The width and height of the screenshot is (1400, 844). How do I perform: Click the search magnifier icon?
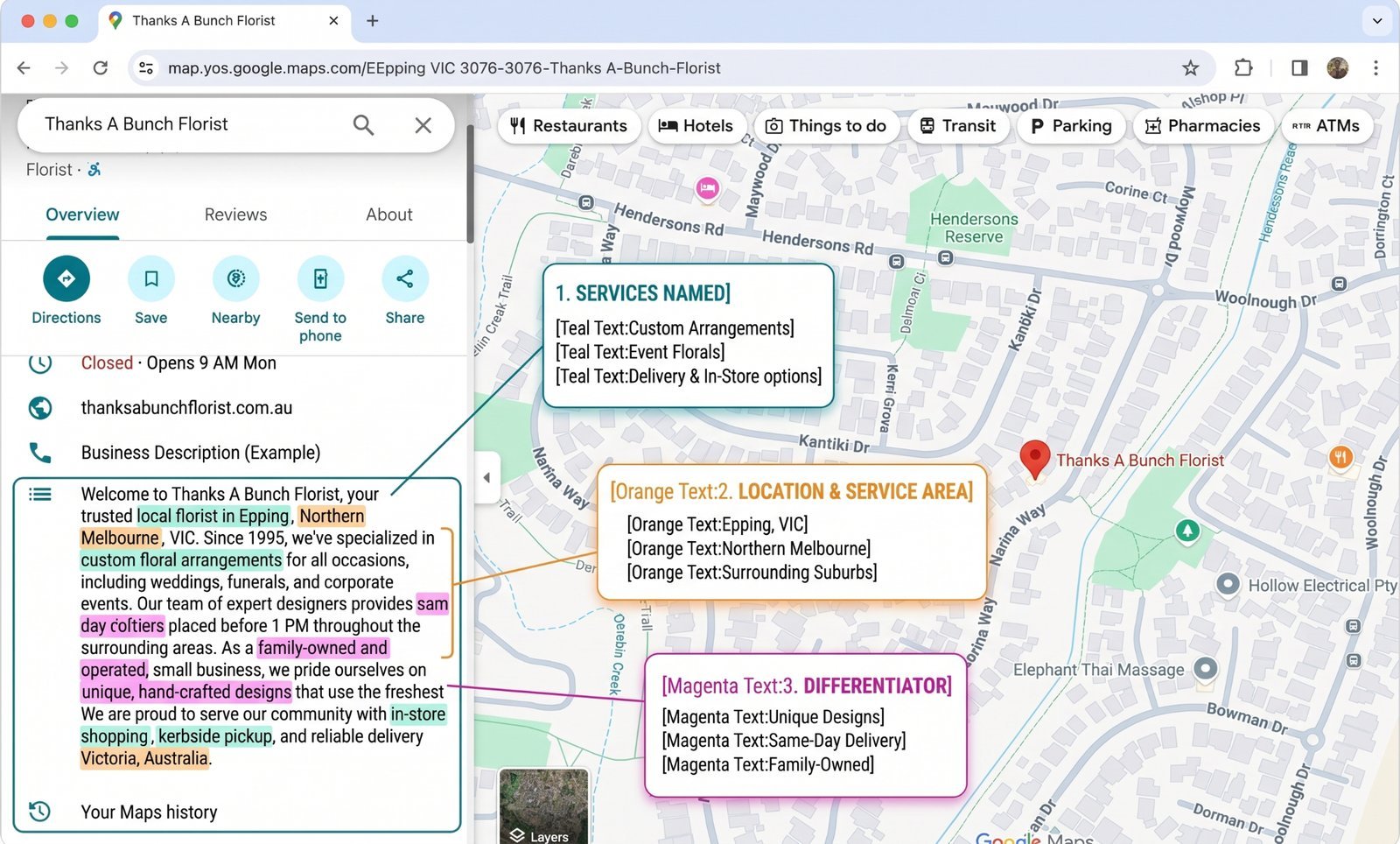coord(363,125)
